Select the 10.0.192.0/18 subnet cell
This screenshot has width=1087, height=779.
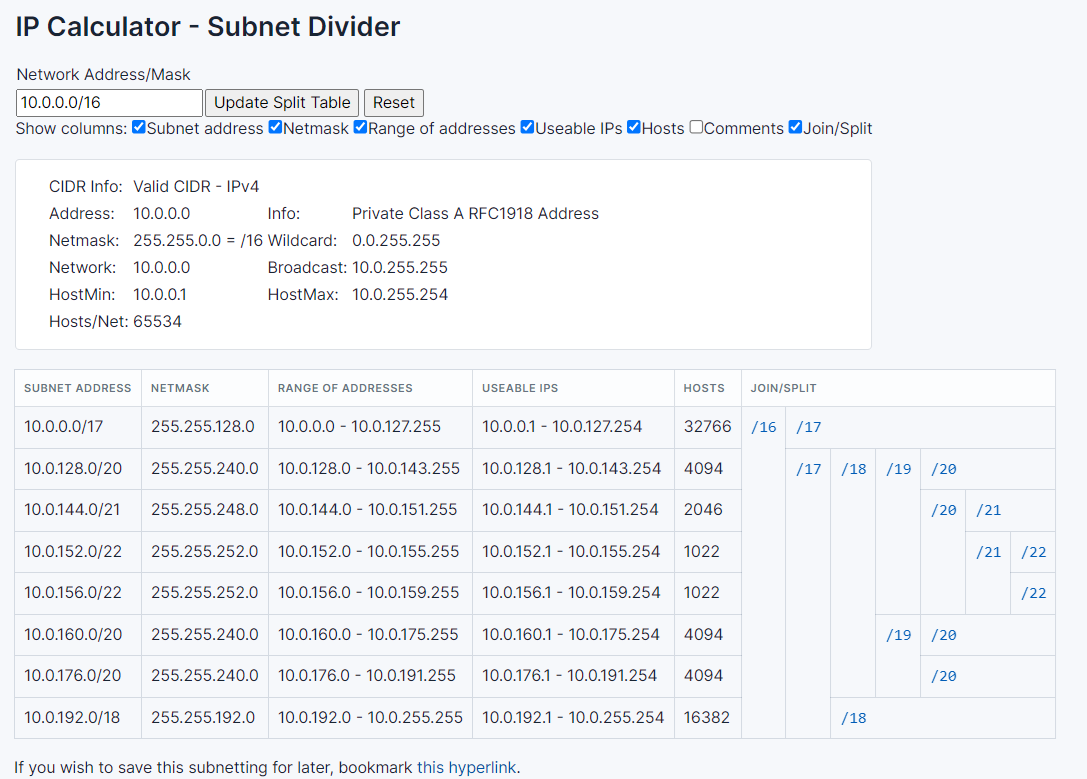78,717
